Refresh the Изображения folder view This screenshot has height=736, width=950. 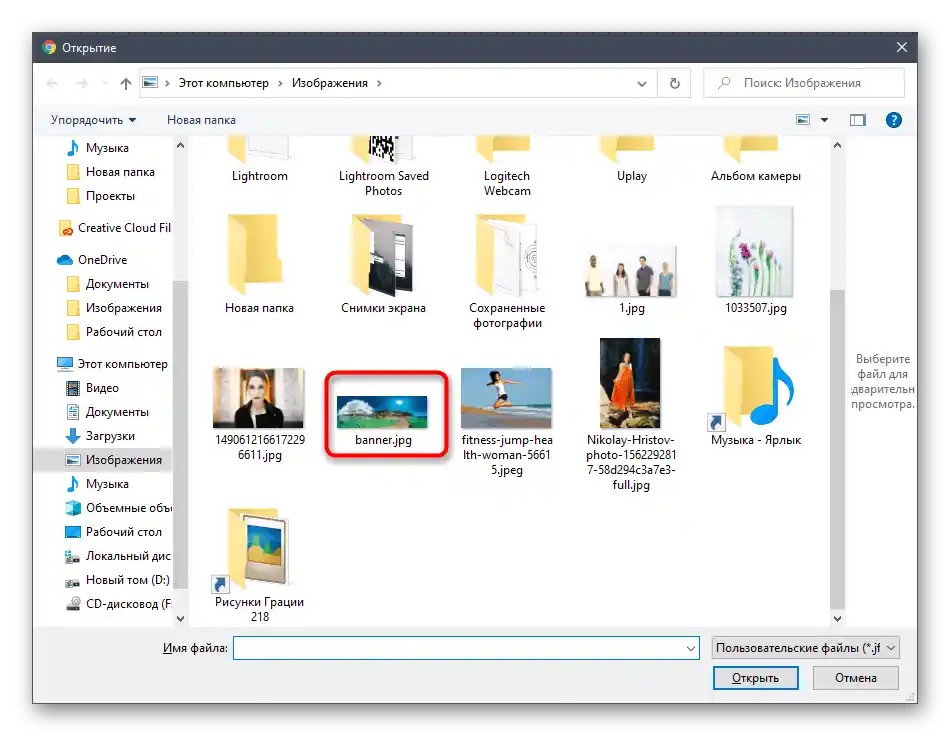674,83
